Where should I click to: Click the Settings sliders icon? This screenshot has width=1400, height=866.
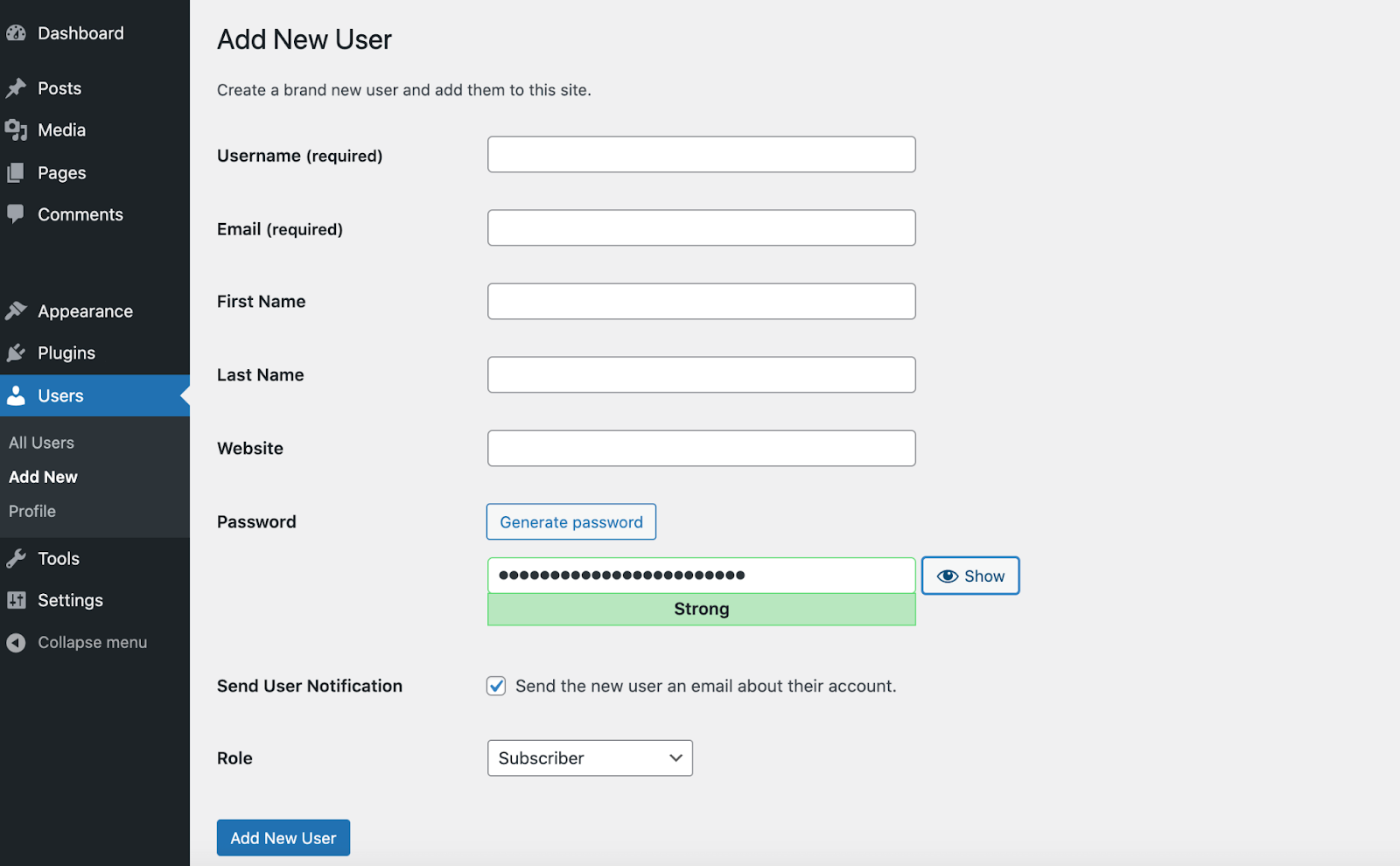(x=17, y=600)
